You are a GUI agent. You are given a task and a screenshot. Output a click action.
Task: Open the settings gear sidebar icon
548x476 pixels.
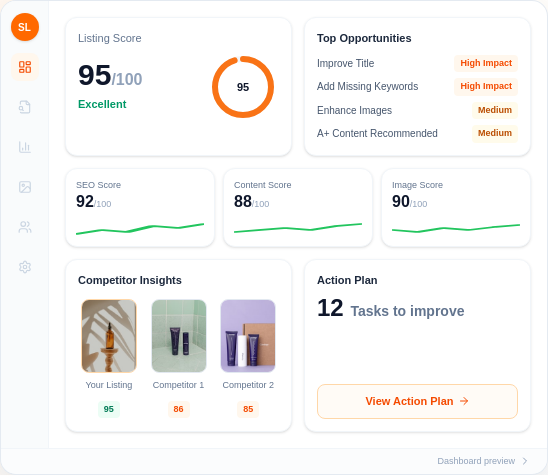pyautogui.click(x=25, y=267)
